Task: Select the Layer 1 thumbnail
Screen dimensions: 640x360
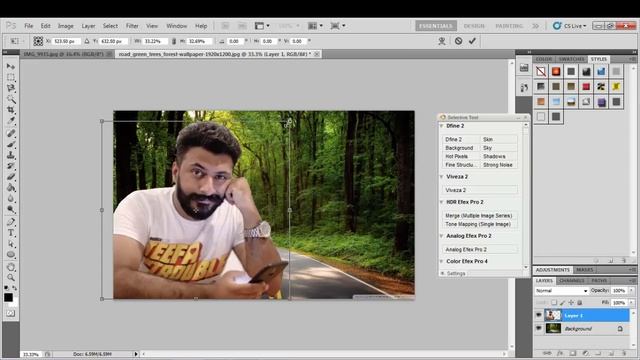Action: pyautogui.click(x=553, y=315)
